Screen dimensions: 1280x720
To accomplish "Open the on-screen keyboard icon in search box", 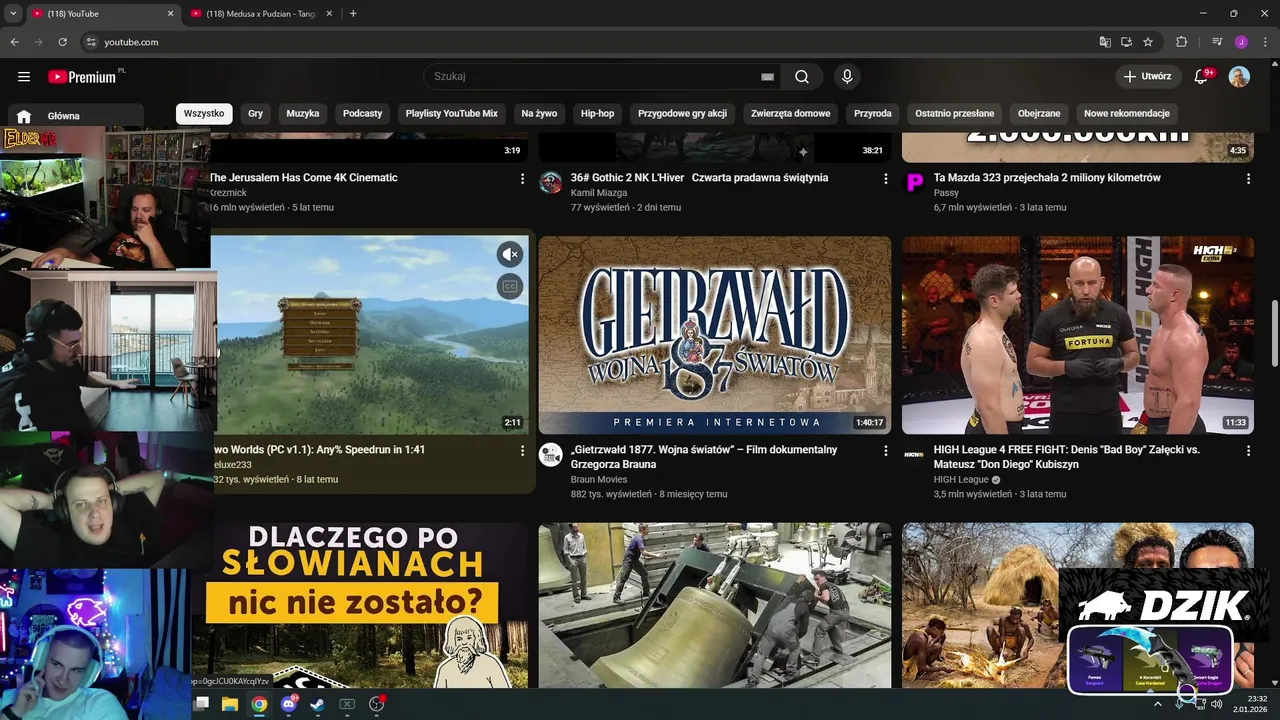I will 767,77.
